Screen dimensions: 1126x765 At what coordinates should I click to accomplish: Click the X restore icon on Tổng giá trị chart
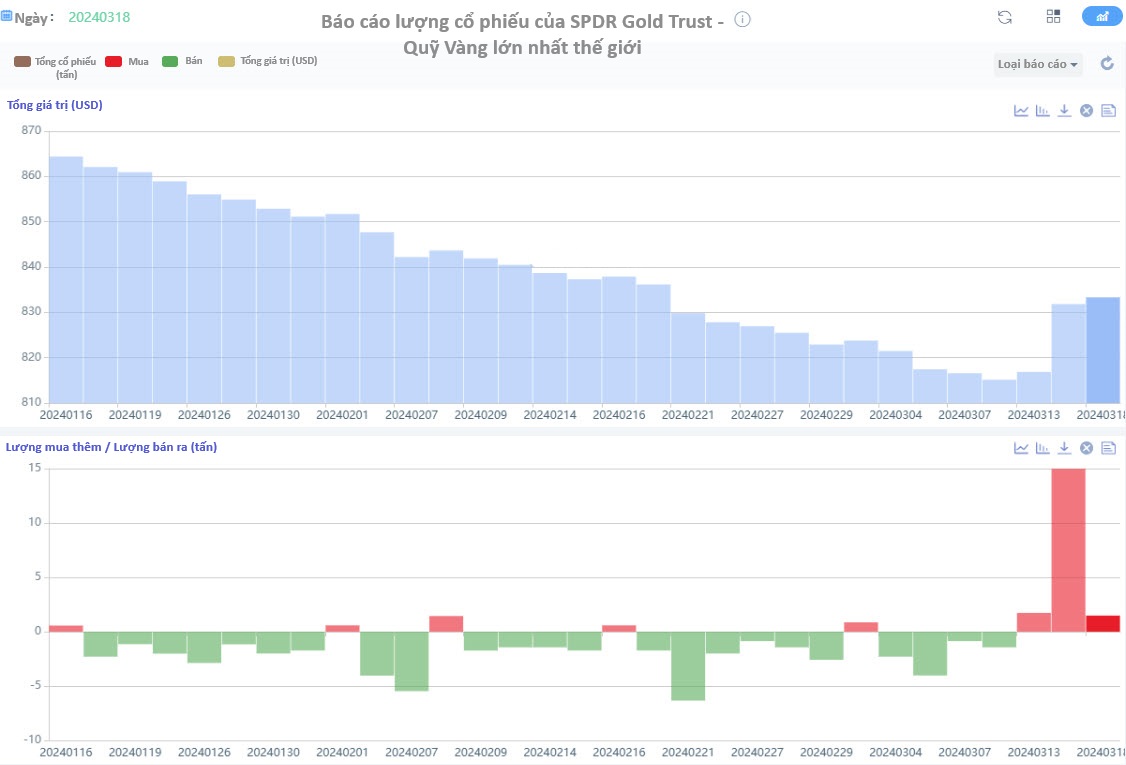point(1087,111)
